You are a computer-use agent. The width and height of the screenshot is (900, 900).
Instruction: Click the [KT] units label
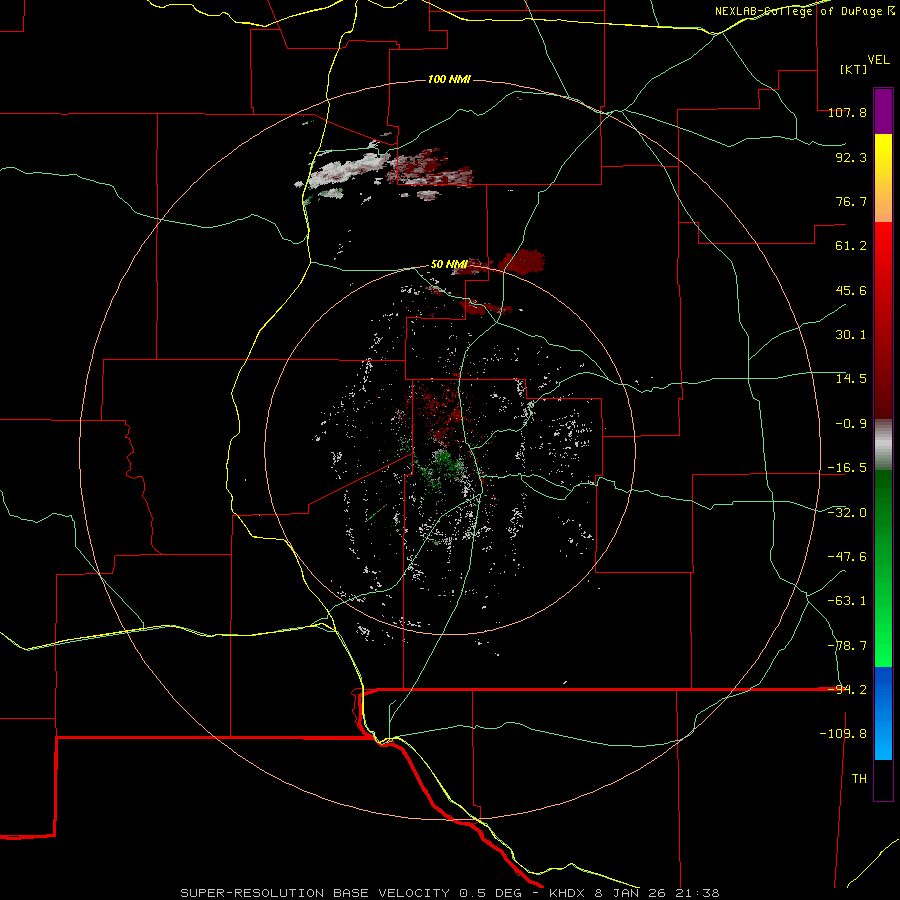(853, 69)
